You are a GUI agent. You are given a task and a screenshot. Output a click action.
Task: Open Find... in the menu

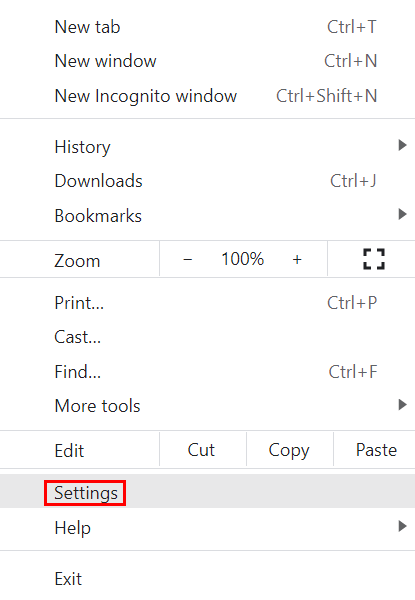pos(207,372)
